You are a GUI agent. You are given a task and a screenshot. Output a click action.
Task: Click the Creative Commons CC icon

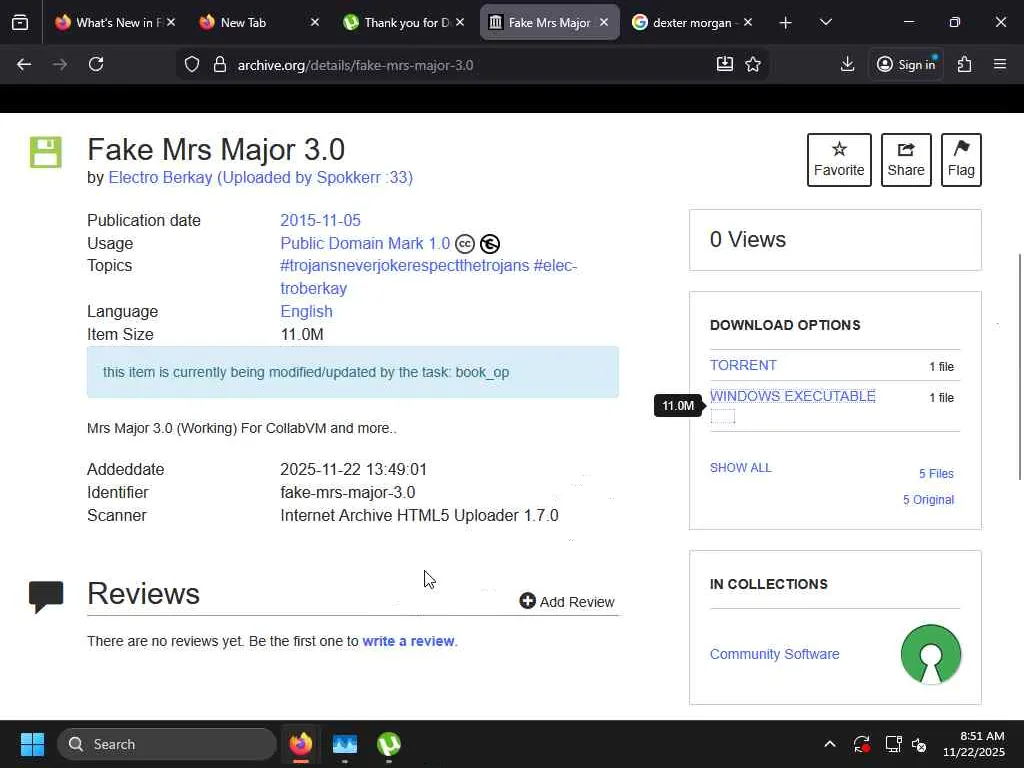coord(465,244)
